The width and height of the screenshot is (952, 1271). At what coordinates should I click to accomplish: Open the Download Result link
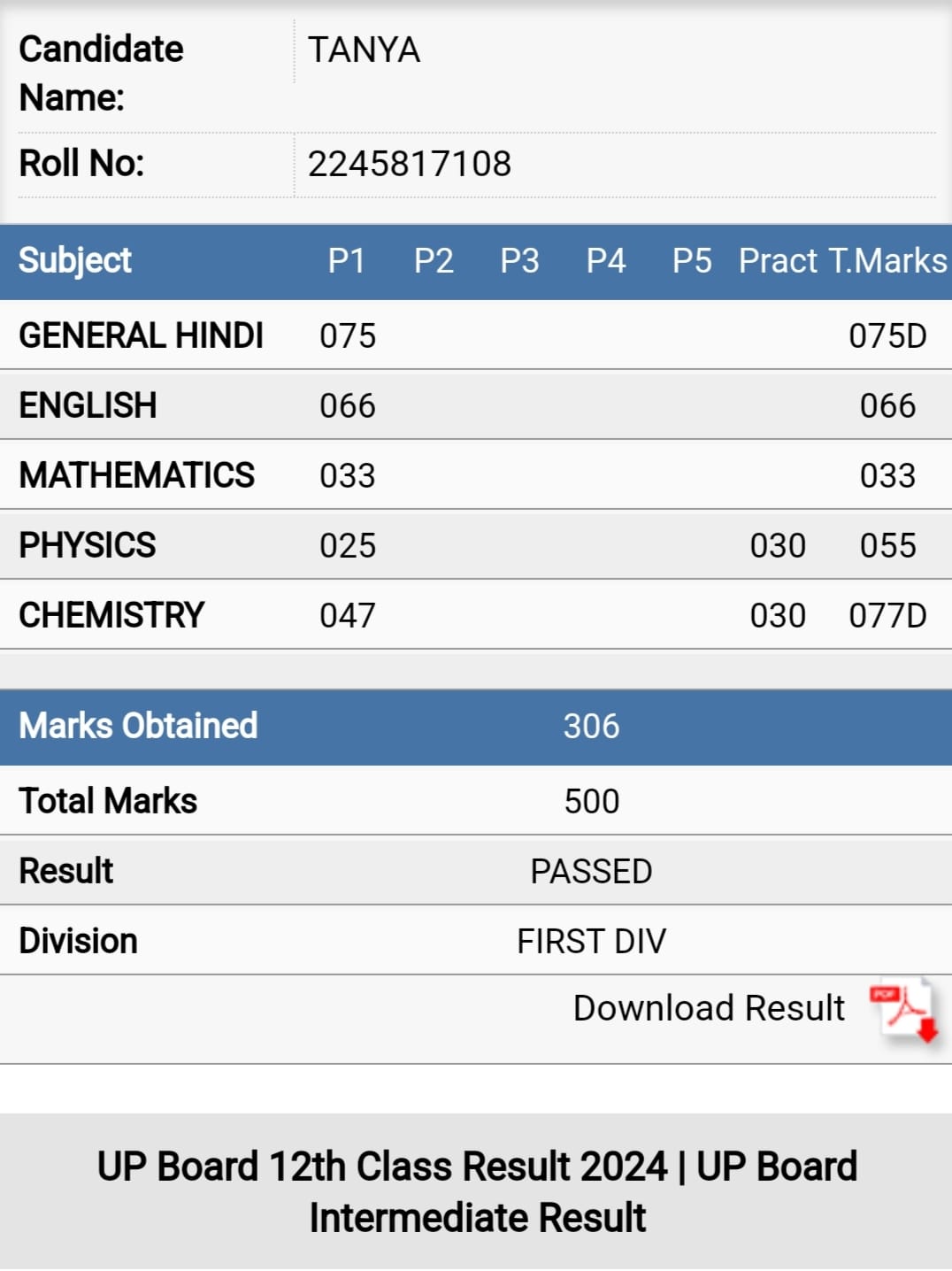point(709,1008)
